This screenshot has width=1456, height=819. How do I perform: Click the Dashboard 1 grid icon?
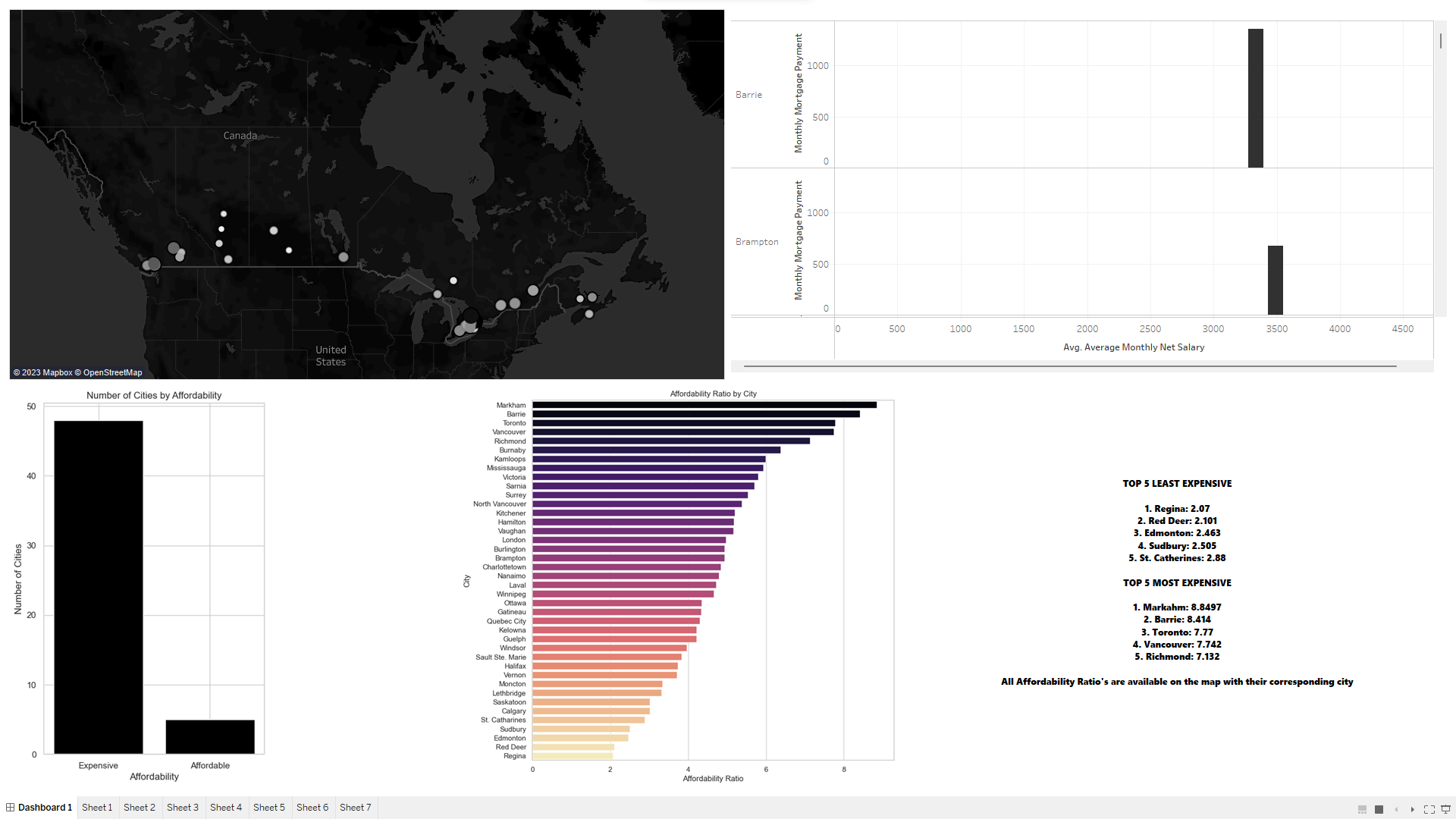coord(11,807)
